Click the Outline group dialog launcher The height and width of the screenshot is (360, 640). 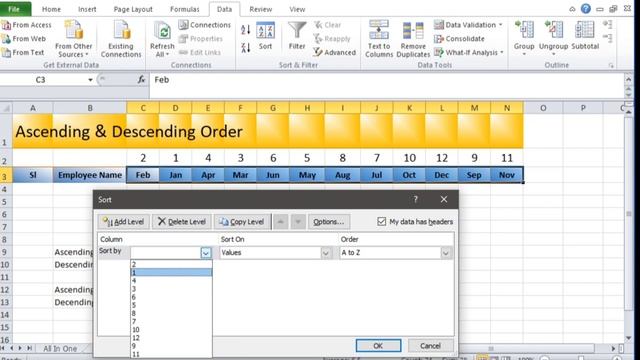611,65
